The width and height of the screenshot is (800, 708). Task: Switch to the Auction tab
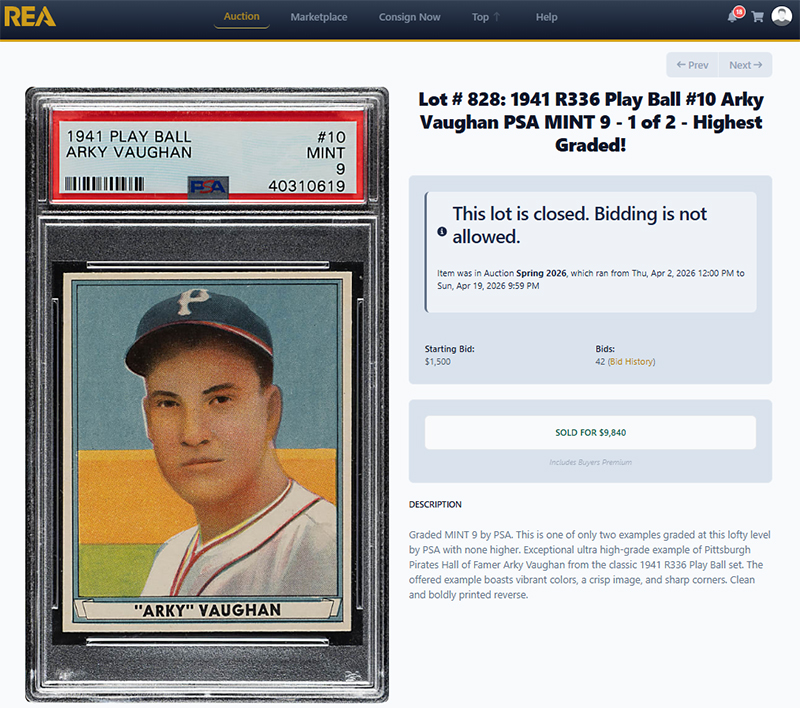coord(241,16)
